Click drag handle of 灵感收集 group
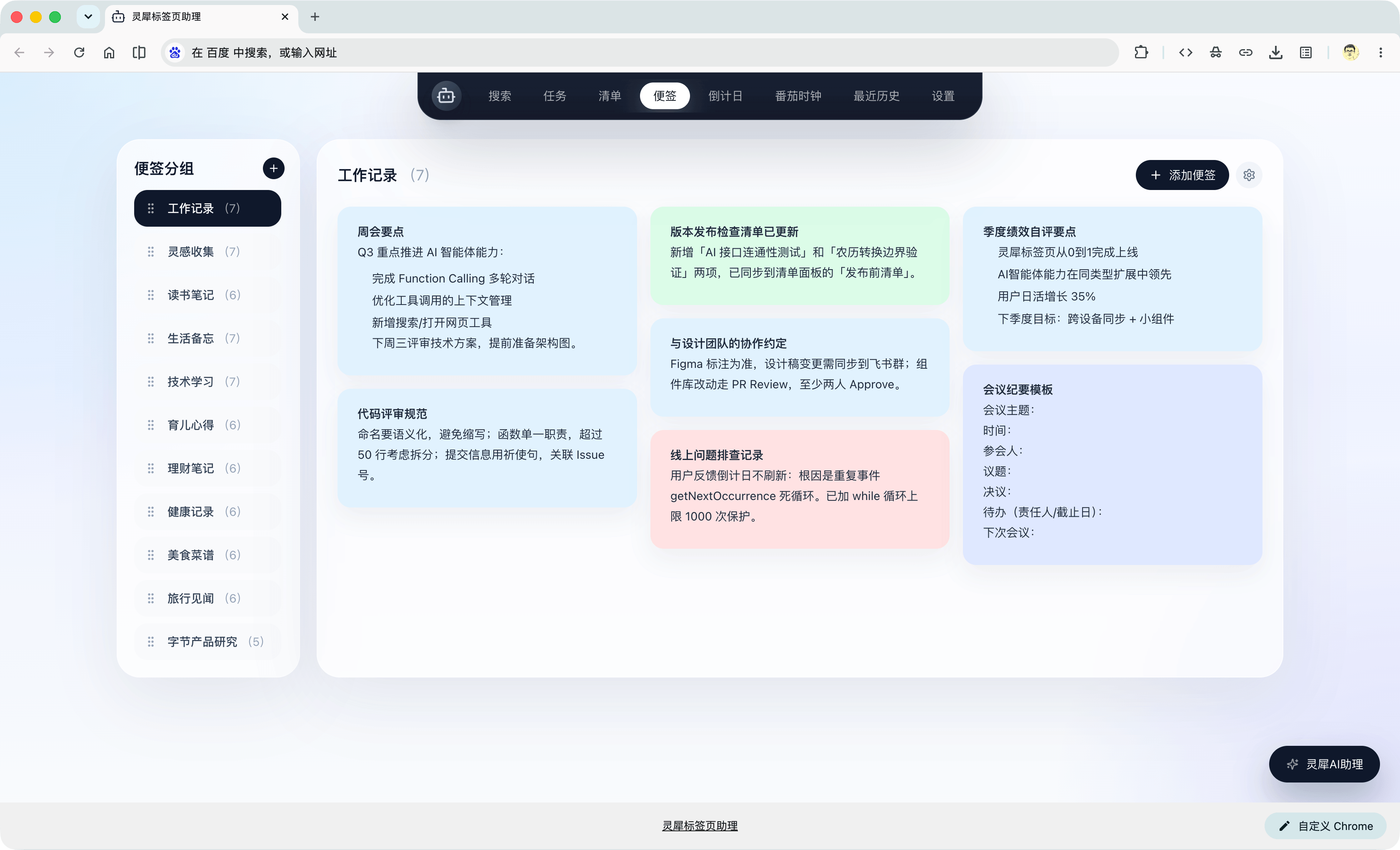The height and width of the screenshot is (850, 1400). click(x=150, y=252)
